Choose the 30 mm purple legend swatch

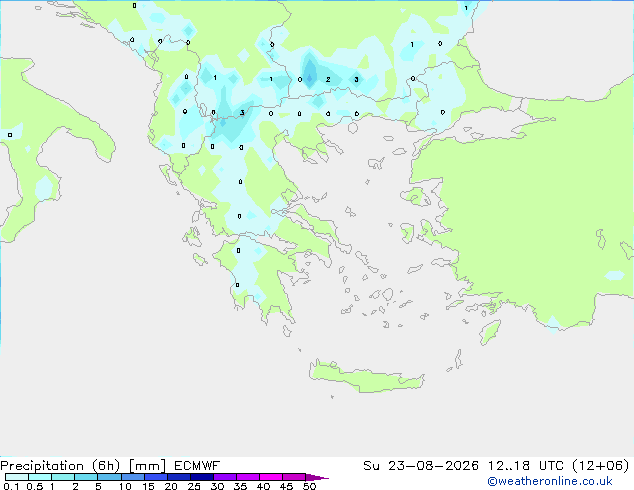pyautogui.click(x=225, y=477)
